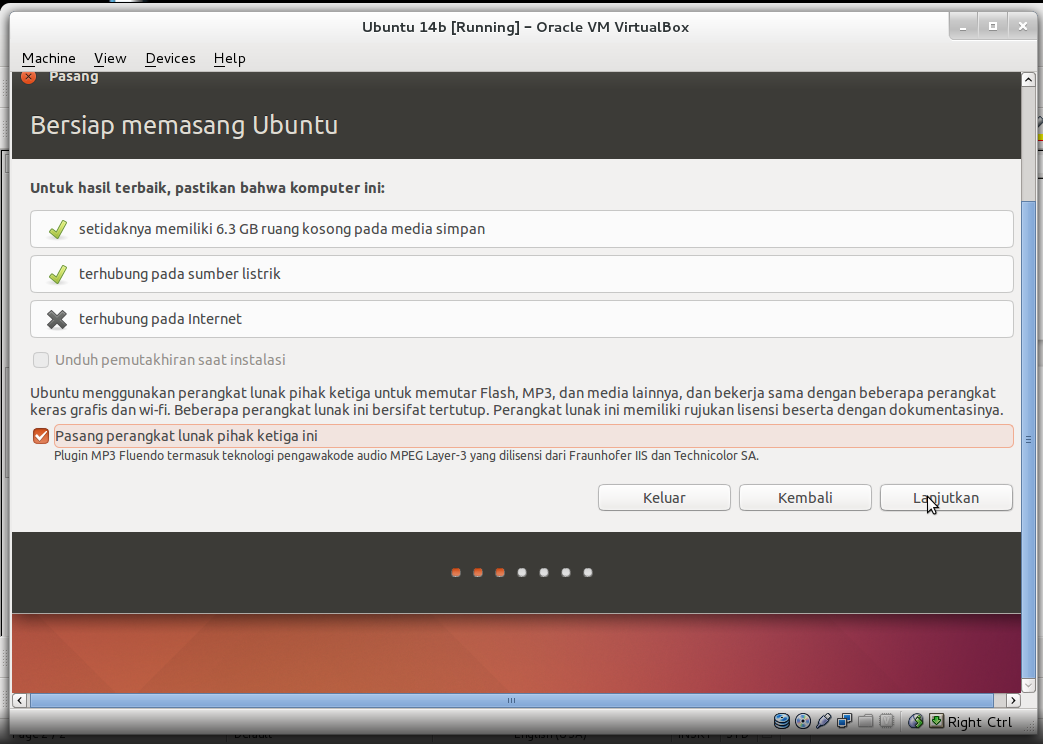Viewport: 1043px width, 744px height.
Task: Enable 'Unduh pemutakhiran saat instalasi'
Action: 41,360
